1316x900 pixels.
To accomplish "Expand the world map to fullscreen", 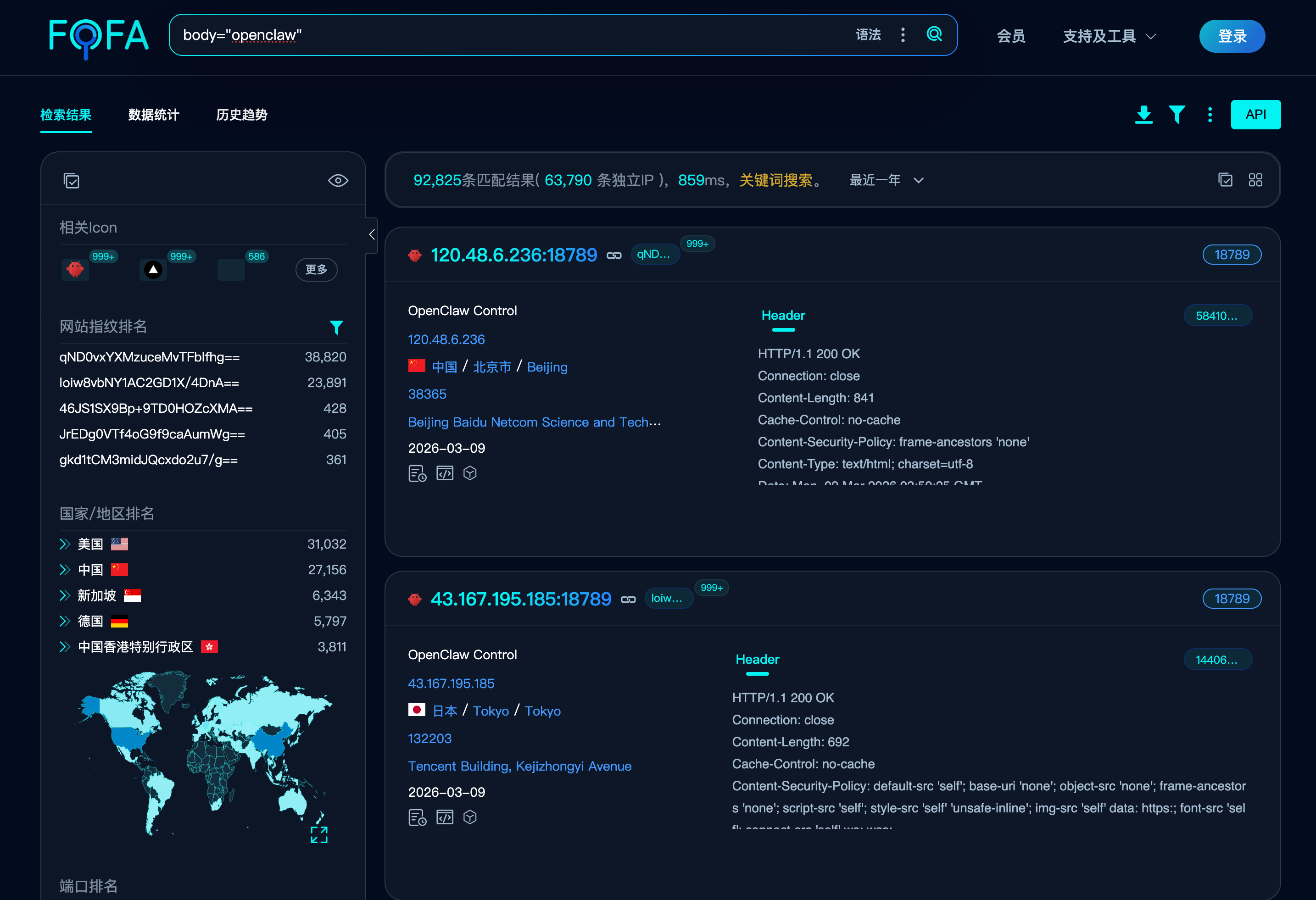I will (319, 834).
